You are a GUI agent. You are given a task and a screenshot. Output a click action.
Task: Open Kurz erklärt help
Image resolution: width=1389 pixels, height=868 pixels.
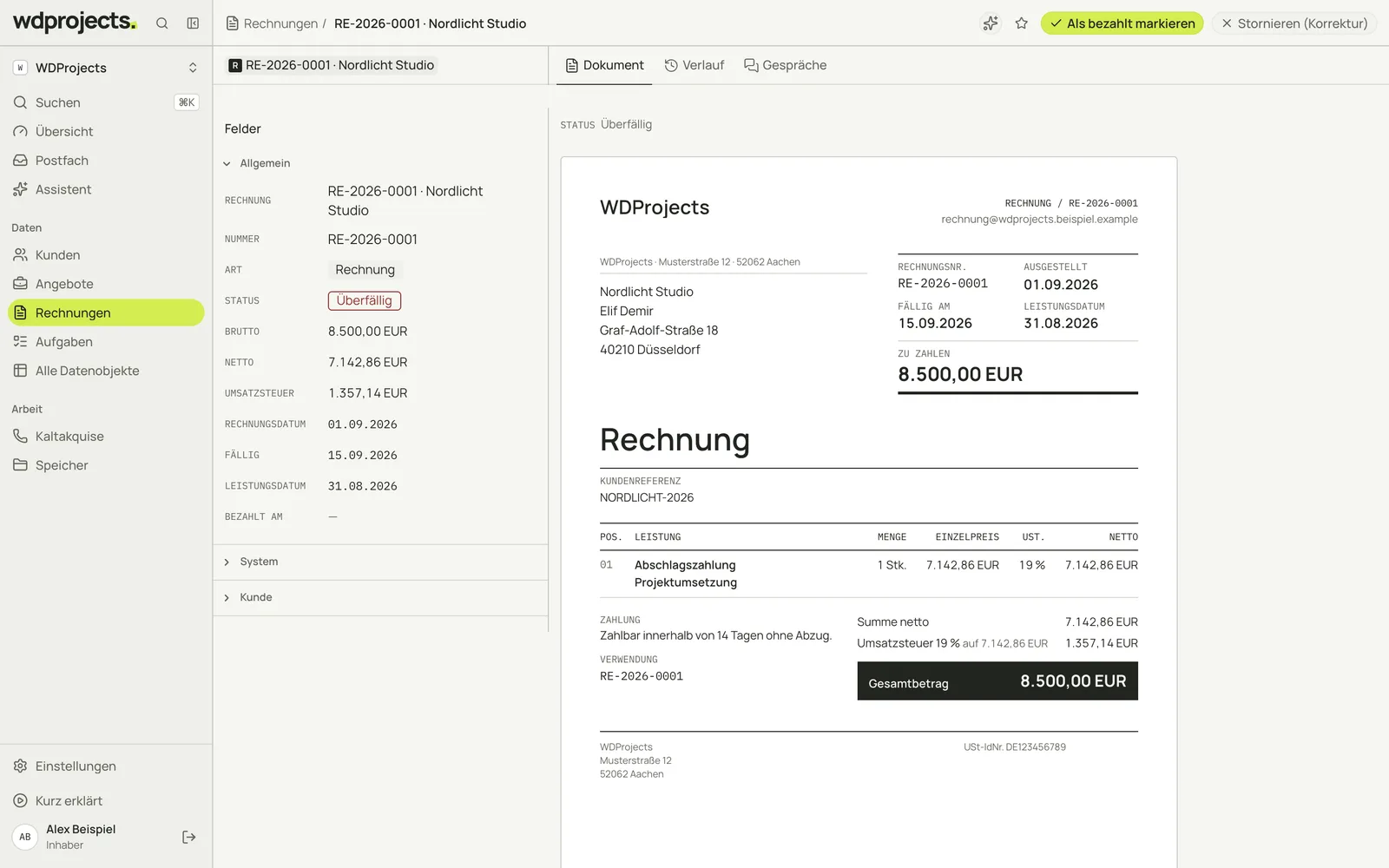pyautogui.click(x=106, y=801)
